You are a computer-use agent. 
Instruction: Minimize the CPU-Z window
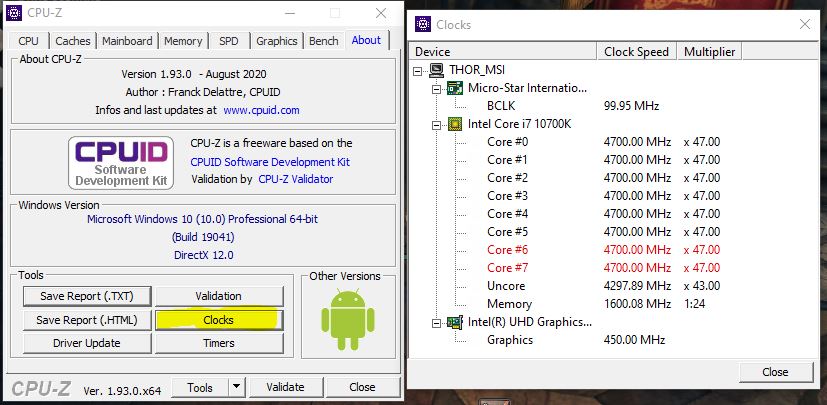(289, 13)
